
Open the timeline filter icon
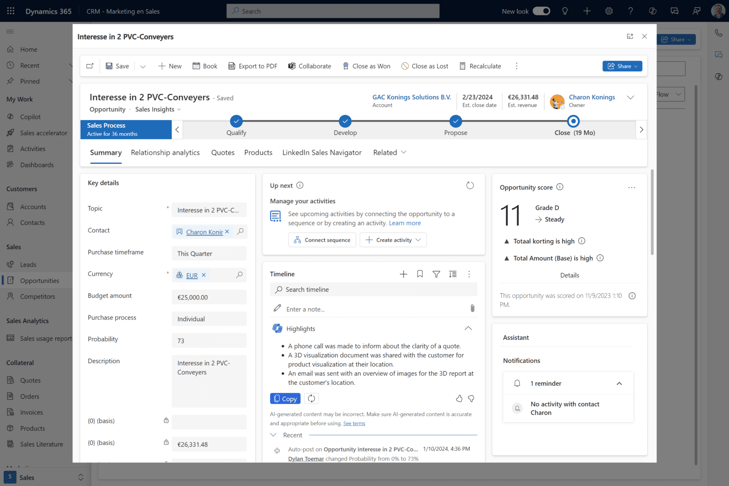tap(436, 274)
